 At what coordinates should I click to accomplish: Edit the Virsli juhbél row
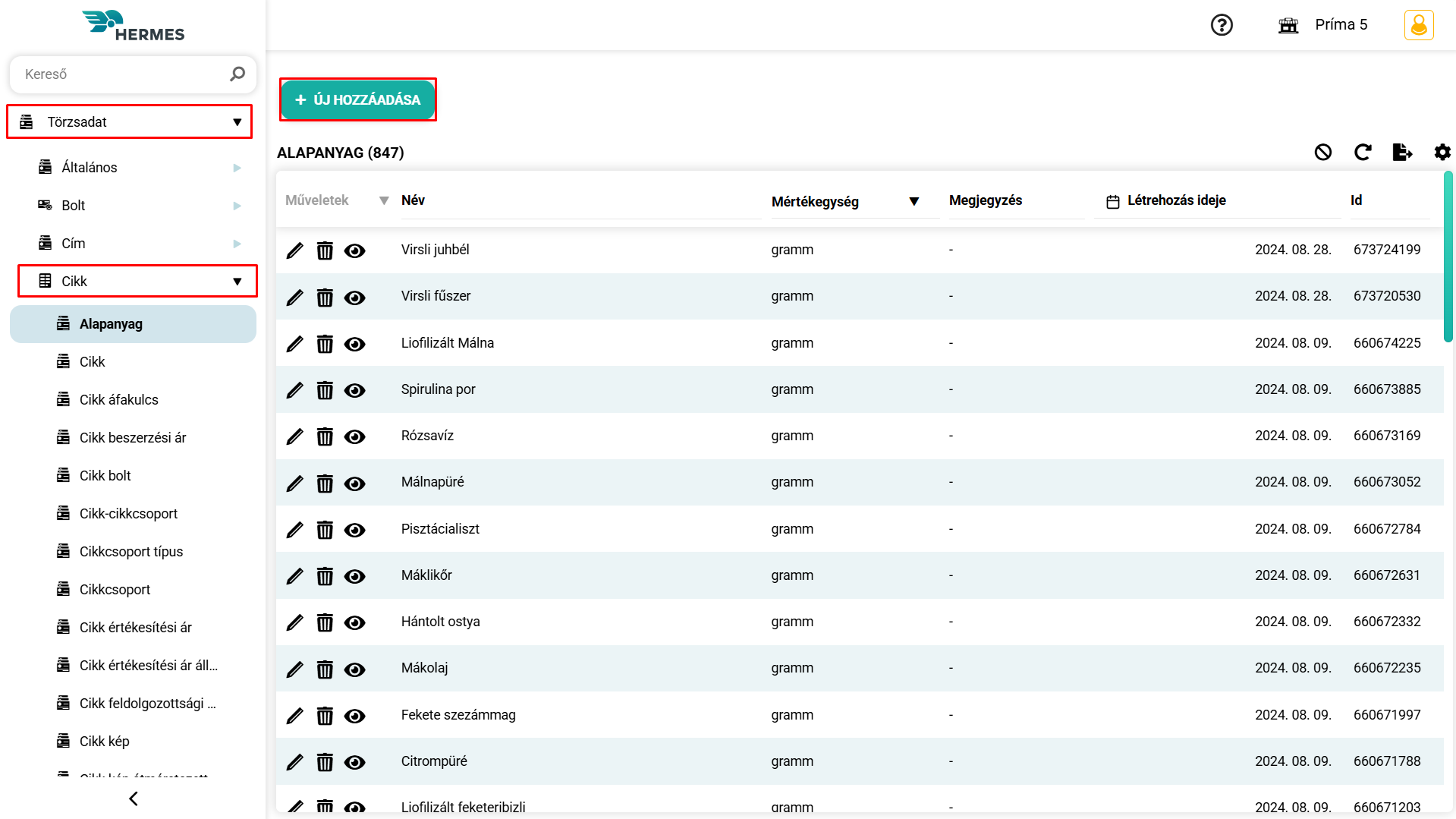(294, 250)
